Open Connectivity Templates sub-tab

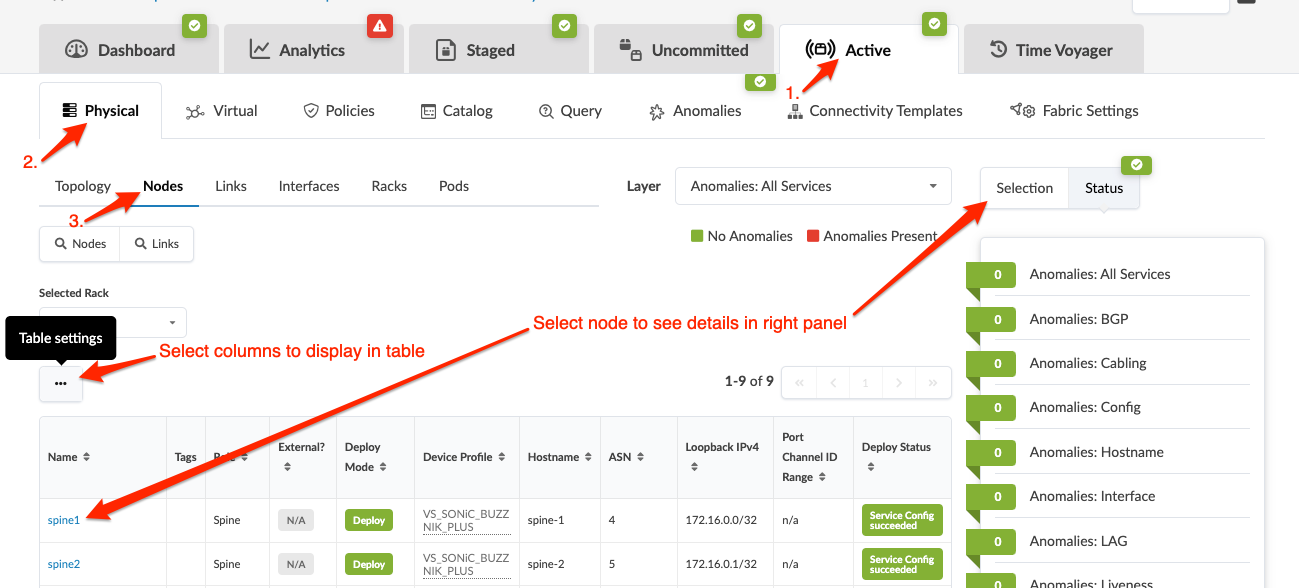tap(875, 111)
